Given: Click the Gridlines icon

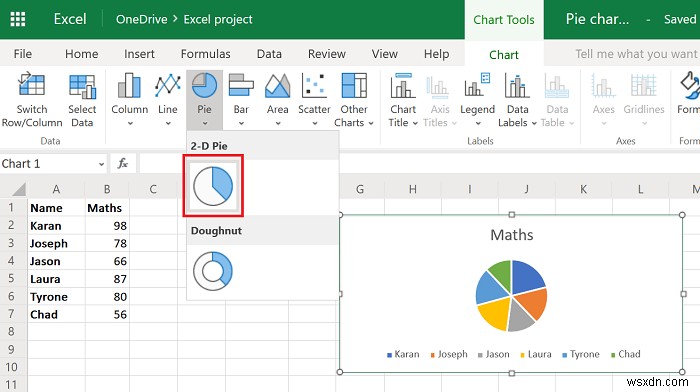Looking at the screenshot, I should tap(643, 86).
